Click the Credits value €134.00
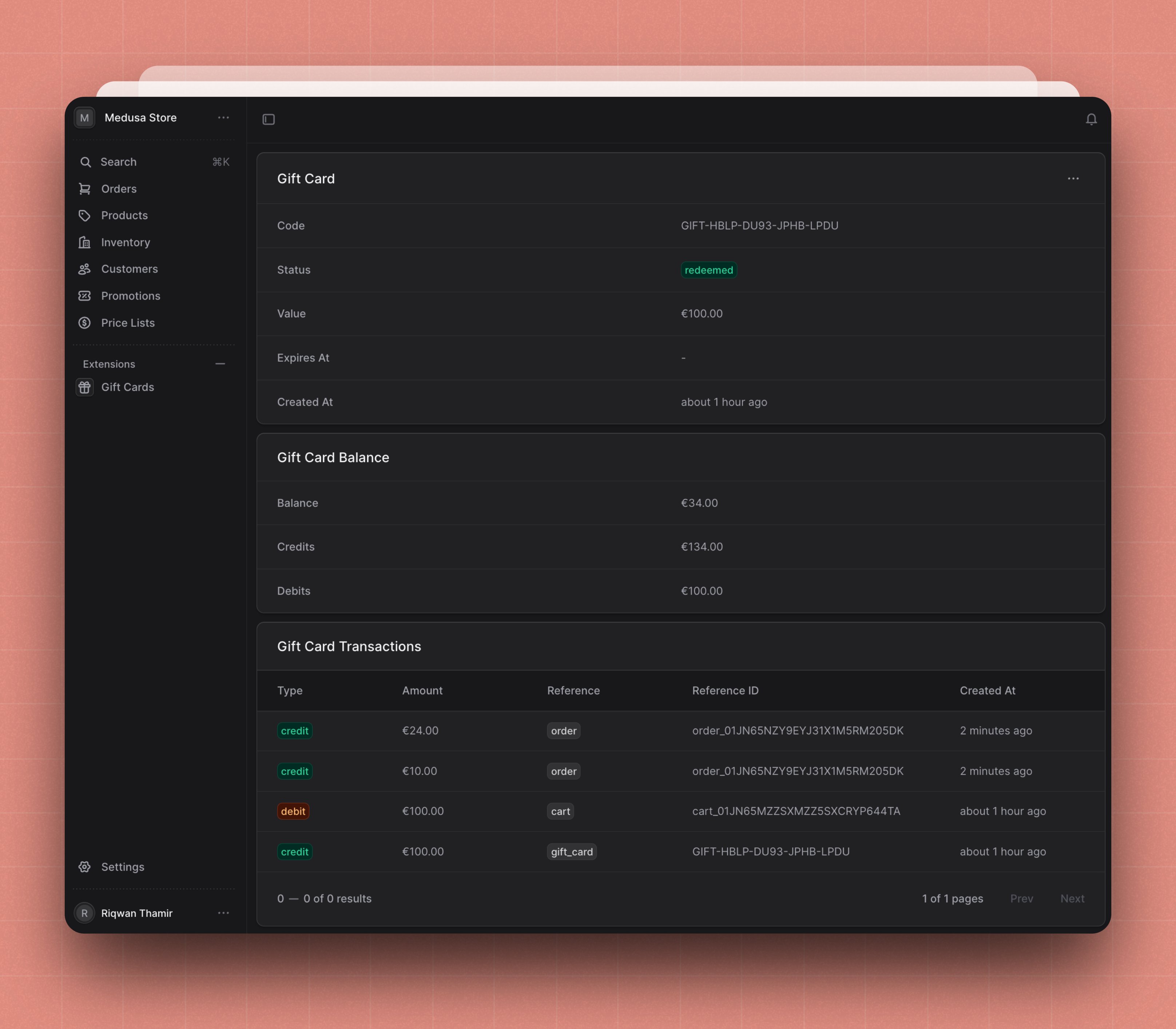The height and width of the screenshot is (1029, 1176). pyautogui.click(x=702, y=547)
